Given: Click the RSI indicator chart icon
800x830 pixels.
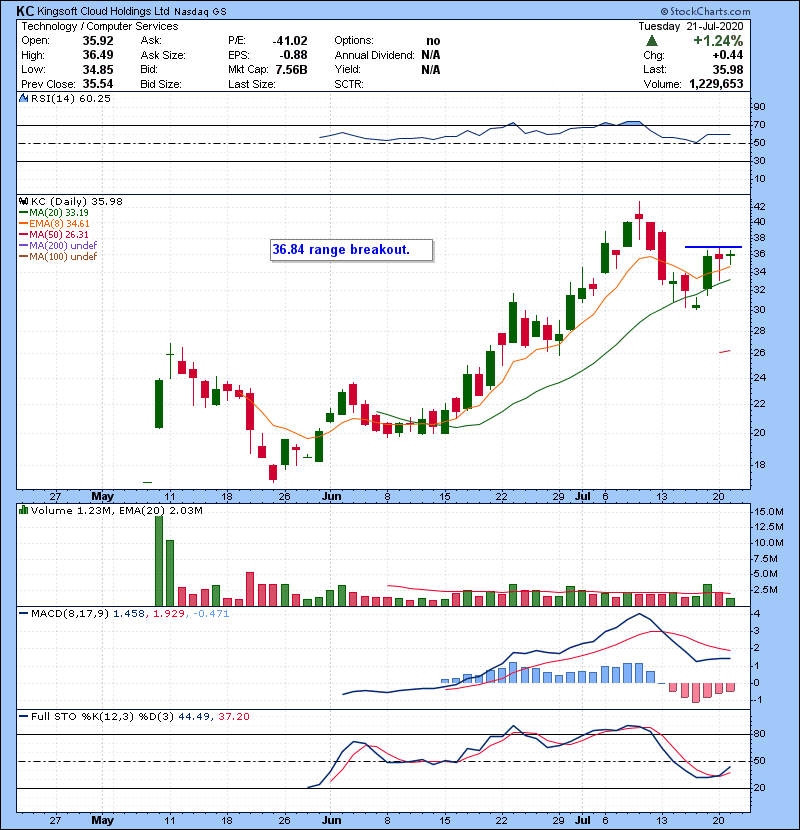Looking at the screenshot, I should (23, 98).
